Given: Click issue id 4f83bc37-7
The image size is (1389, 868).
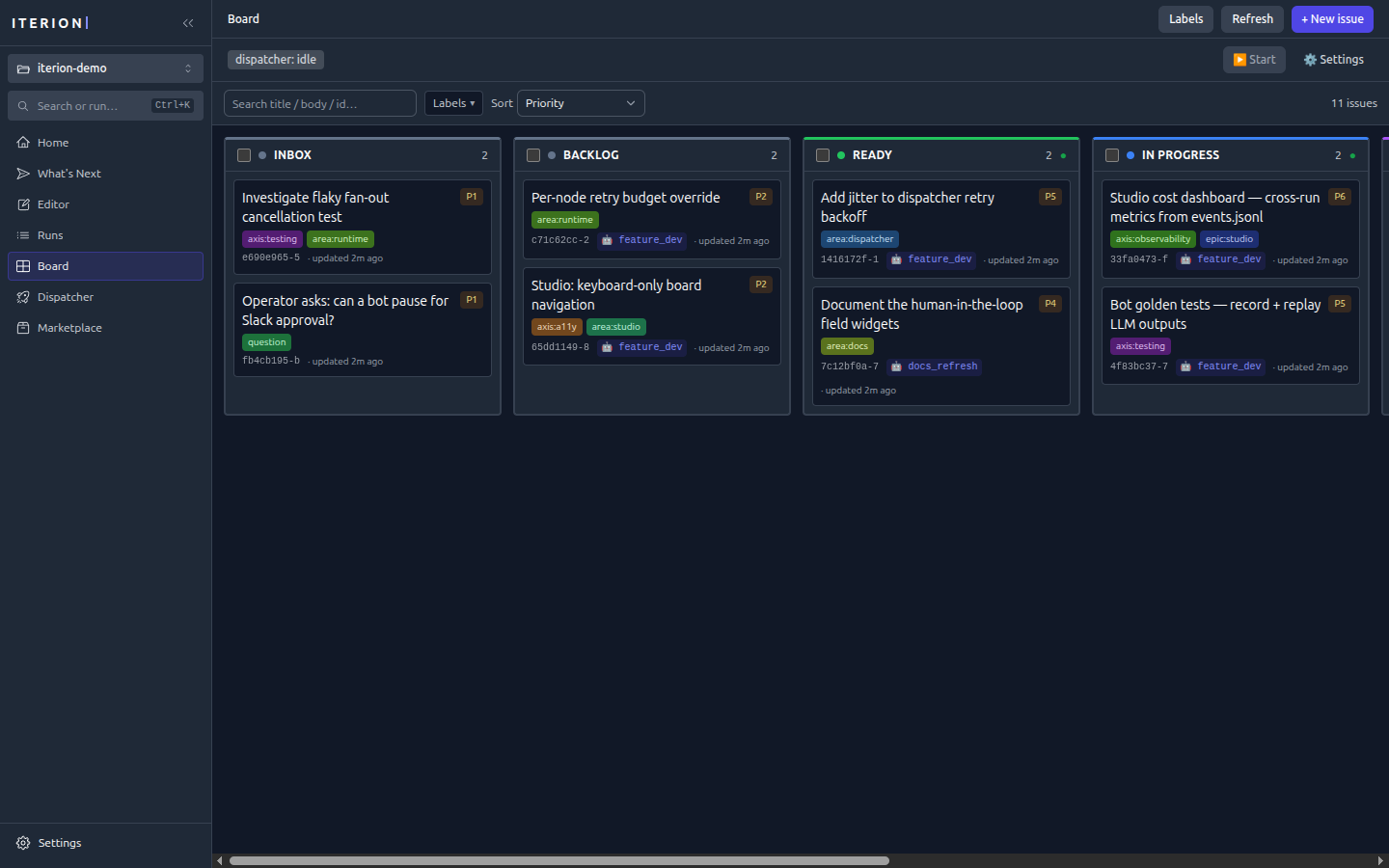Looking at the screenshot, I should tap(1139, 366).
